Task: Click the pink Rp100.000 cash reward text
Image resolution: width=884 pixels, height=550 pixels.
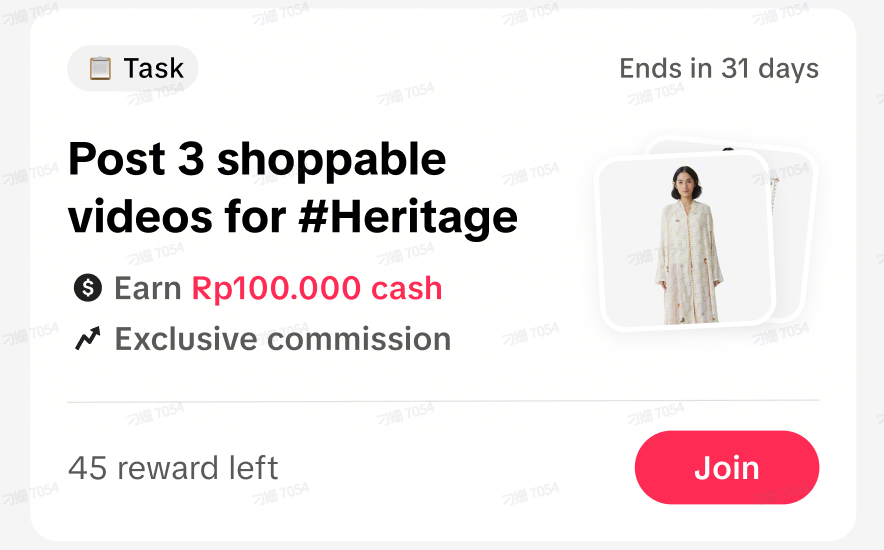Action: point(316,289)
